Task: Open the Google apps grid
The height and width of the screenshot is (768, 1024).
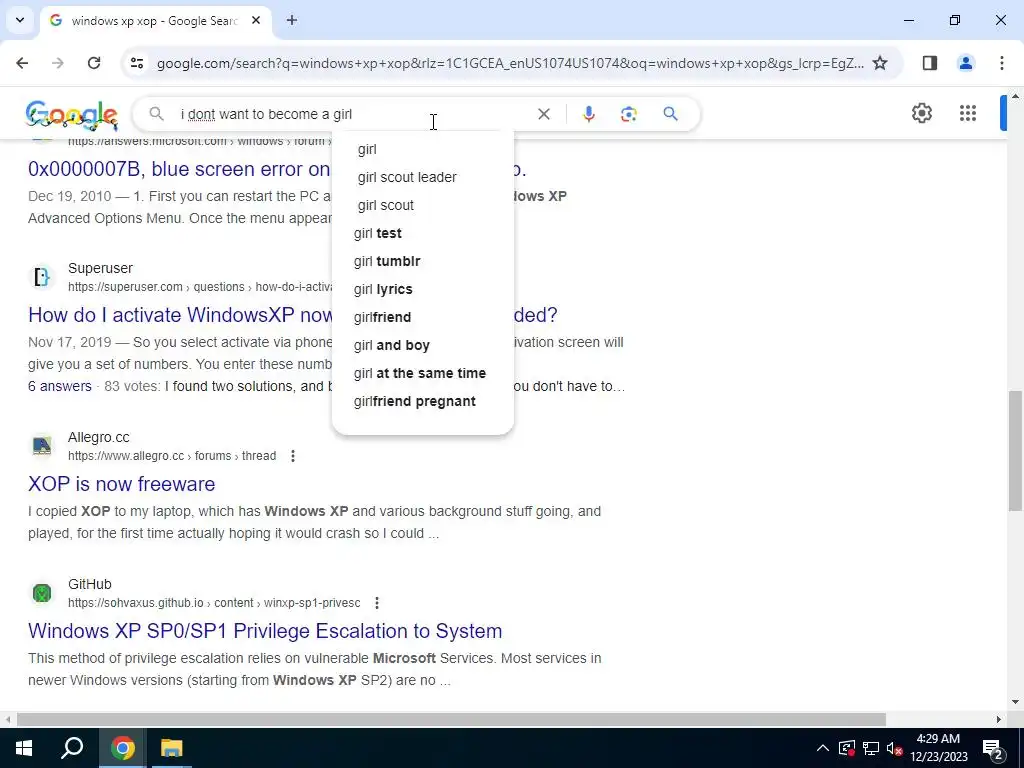Action: (x=968, y=113)
